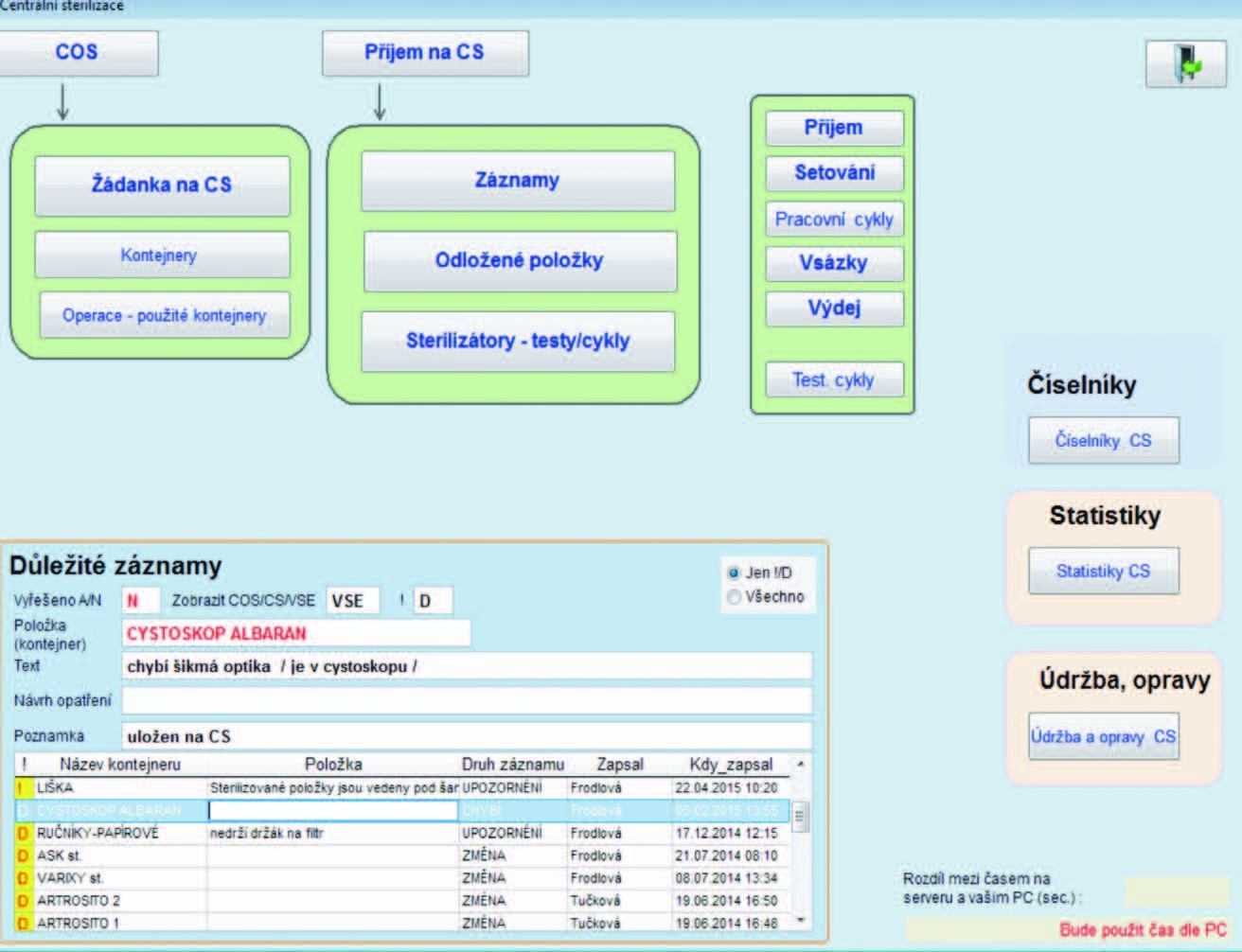Image resolution: width=1242 pixels, height=952 pixels.
Task: Click the D marker beside ARTROSITO 2
Action: coord(24,901)
